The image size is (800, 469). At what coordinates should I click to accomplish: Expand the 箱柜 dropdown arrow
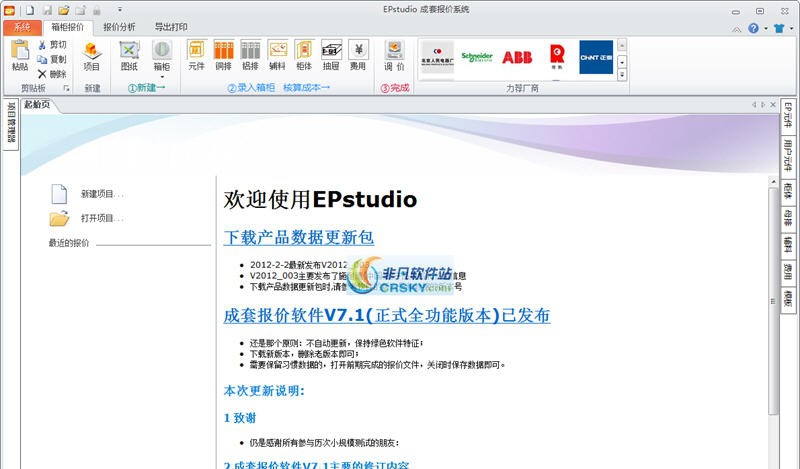click(x=162, y=77)
